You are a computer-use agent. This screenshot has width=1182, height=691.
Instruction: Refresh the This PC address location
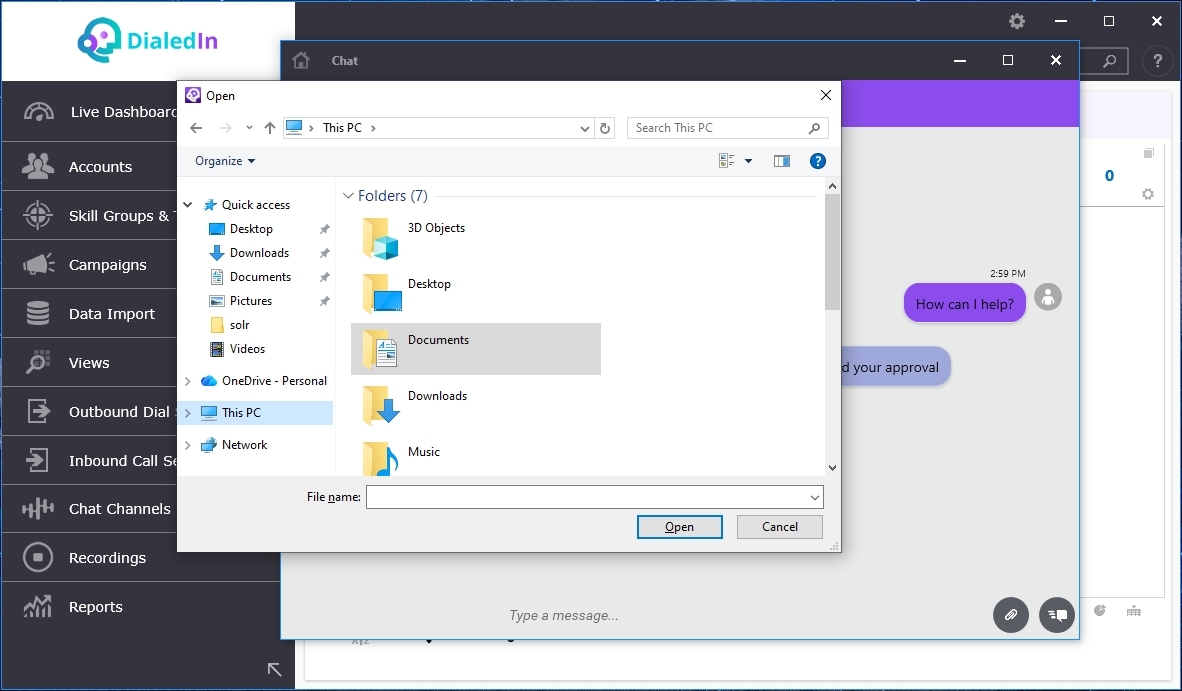click(x=605, y=128)
